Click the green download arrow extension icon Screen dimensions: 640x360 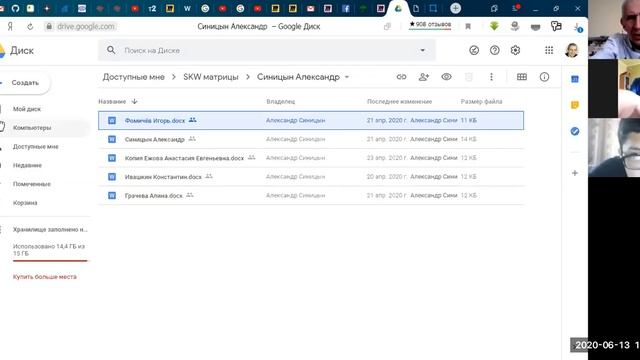tap(494, 27)
